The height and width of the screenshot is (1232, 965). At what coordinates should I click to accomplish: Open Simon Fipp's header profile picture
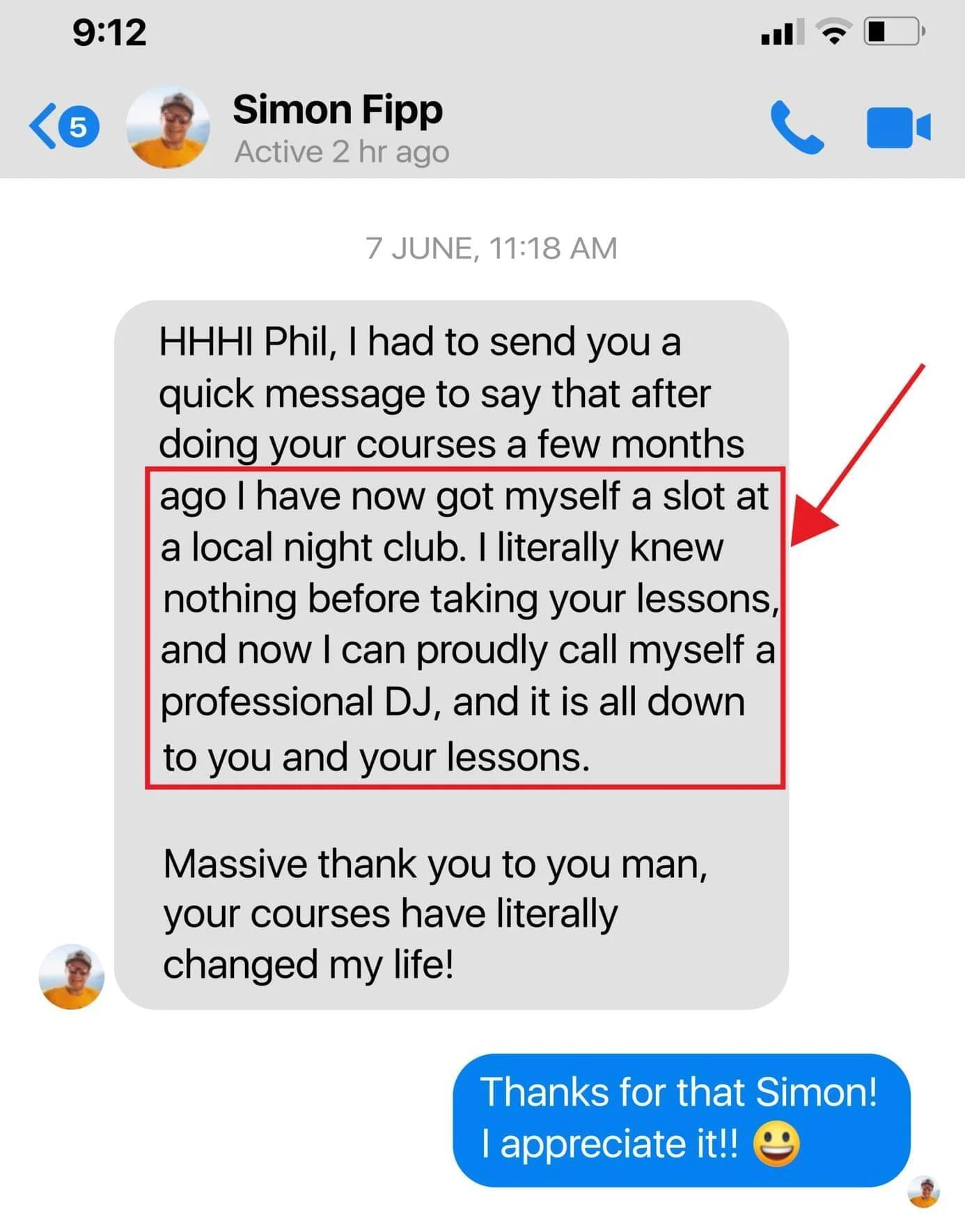click(167, 127)
